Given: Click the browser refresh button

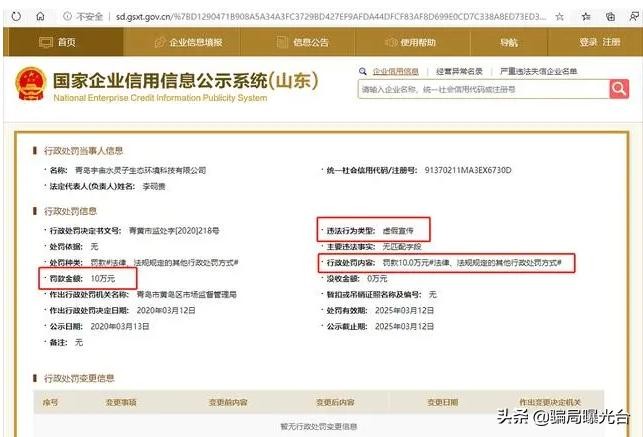Looking at the screenshot, I should (13, 17).
